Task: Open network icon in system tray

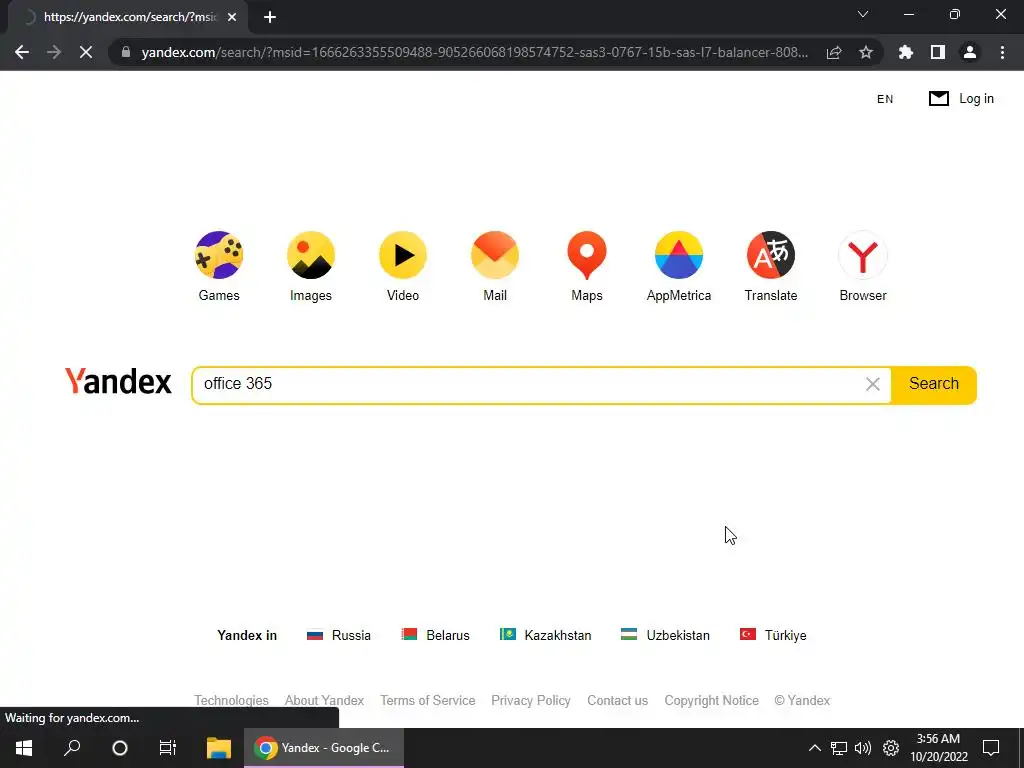Action: (839, 748)
